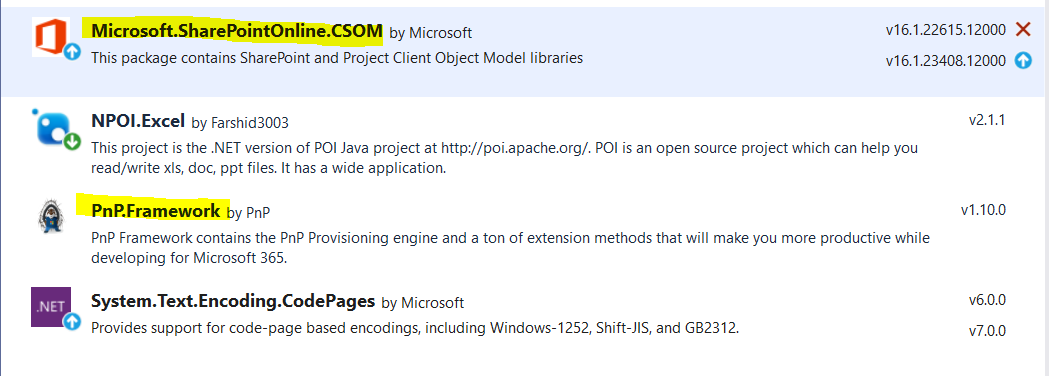The image size is (1049, 376).
Task: Click the NPOI.Excel description text
Action: tap(504, 158)
